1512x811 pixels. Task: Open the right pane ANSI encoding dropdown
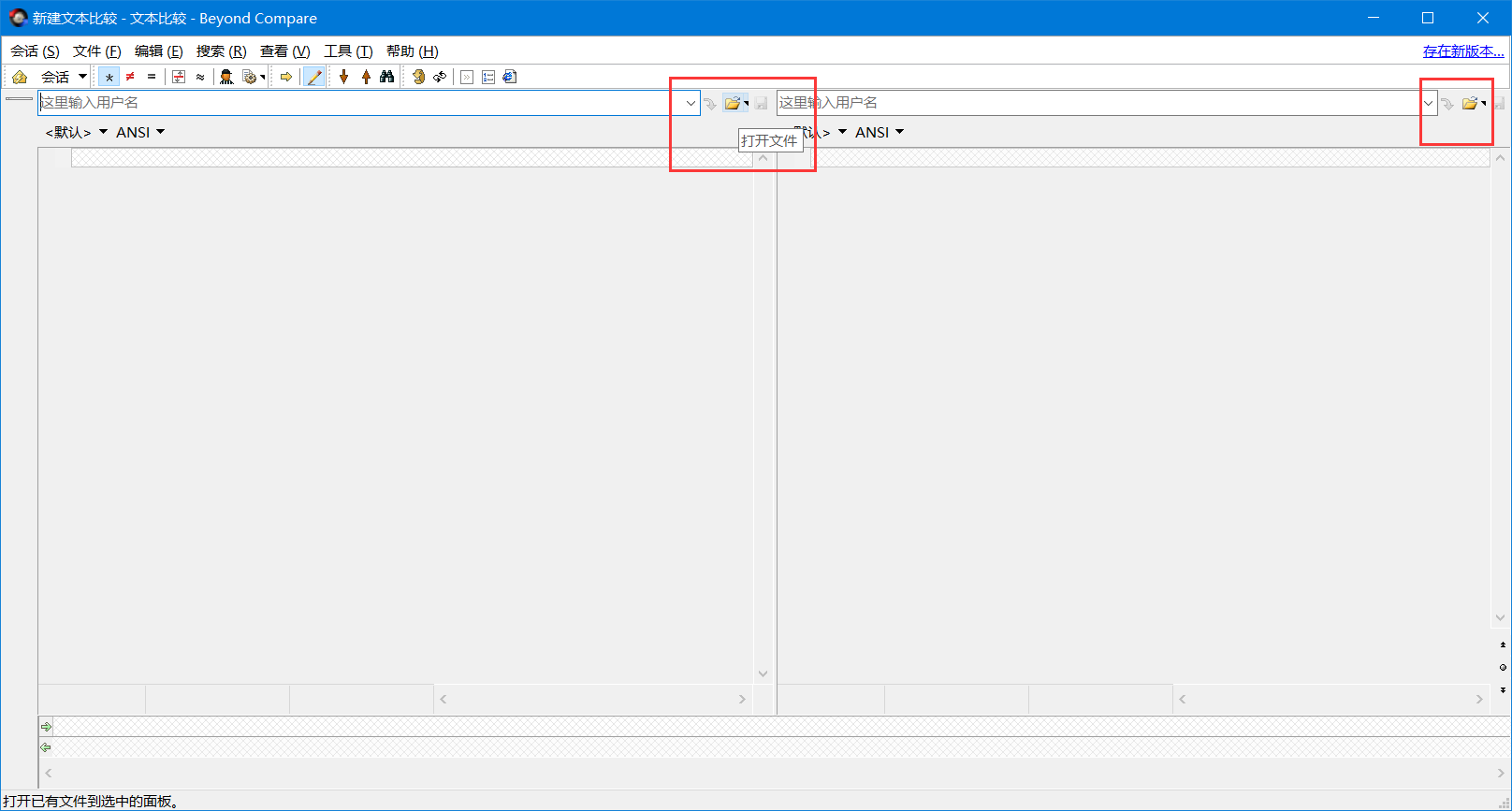click(x=879, y=132)
